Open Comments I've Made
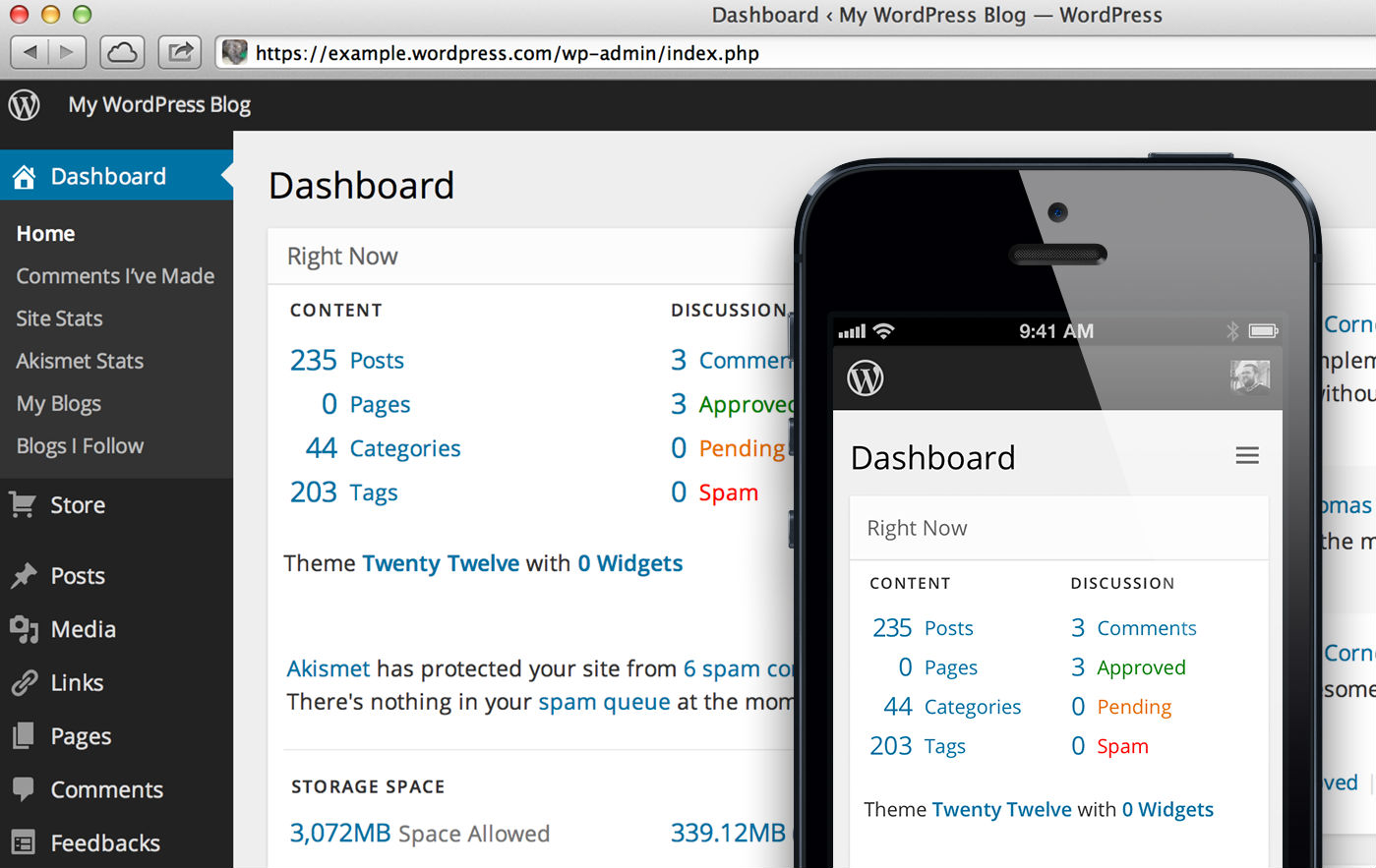The width and height of the screenshot is (1376, 868). coord(115,276)
